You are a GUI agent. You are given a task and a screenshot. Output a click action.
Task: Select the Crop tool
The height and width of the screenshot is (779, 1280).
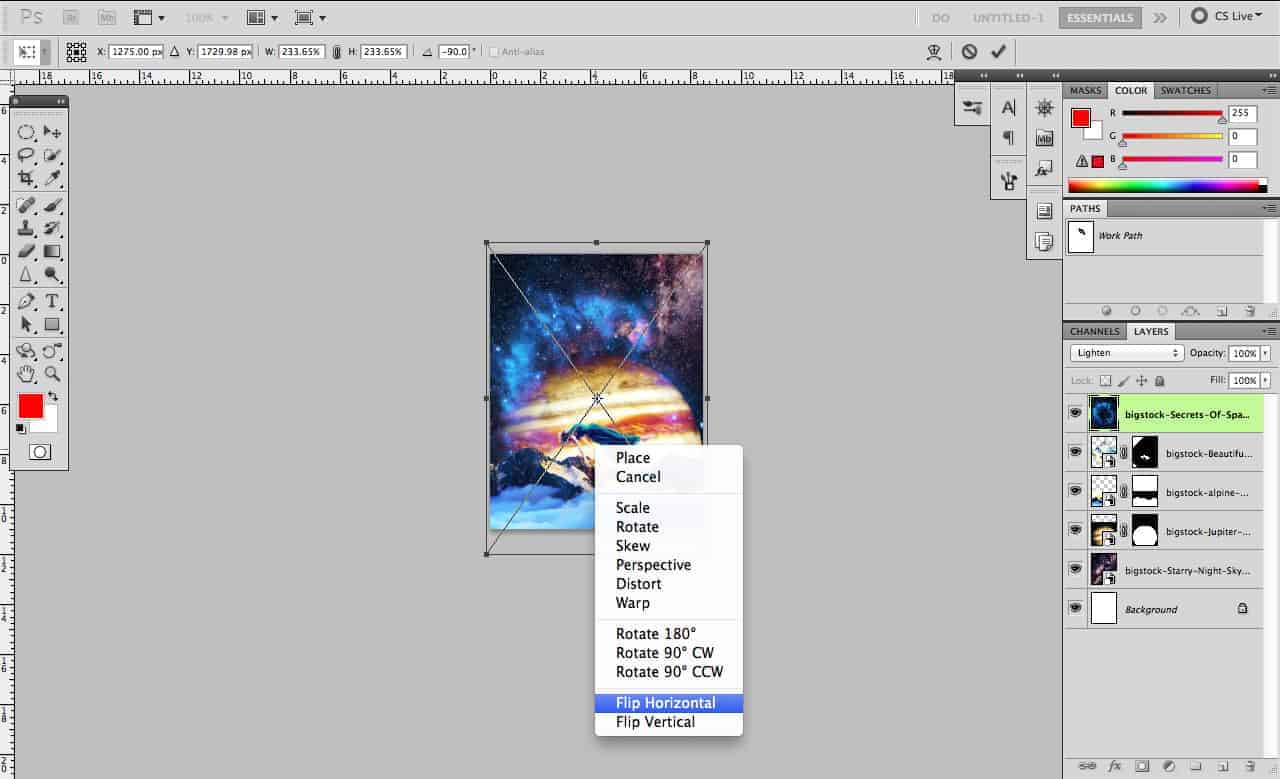click(x=26, y=178)
